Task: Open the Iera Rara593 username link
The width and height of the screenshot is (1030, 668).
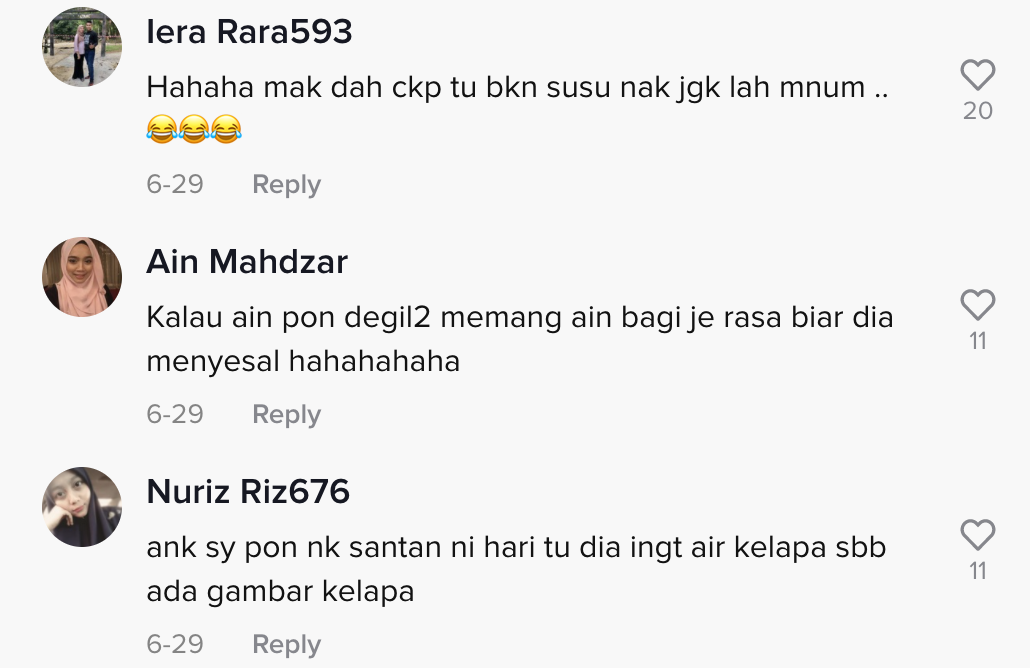Action: (x=249, y=32)
